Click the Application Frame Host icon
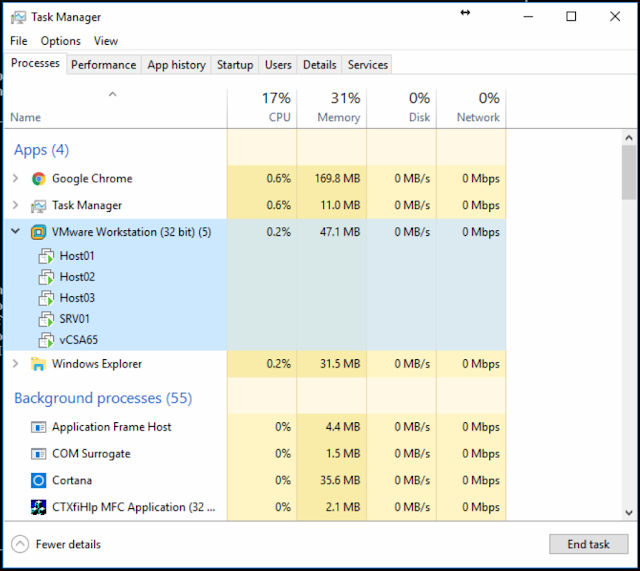Screen dimensions: 640x571 click(x=38, y=427)
